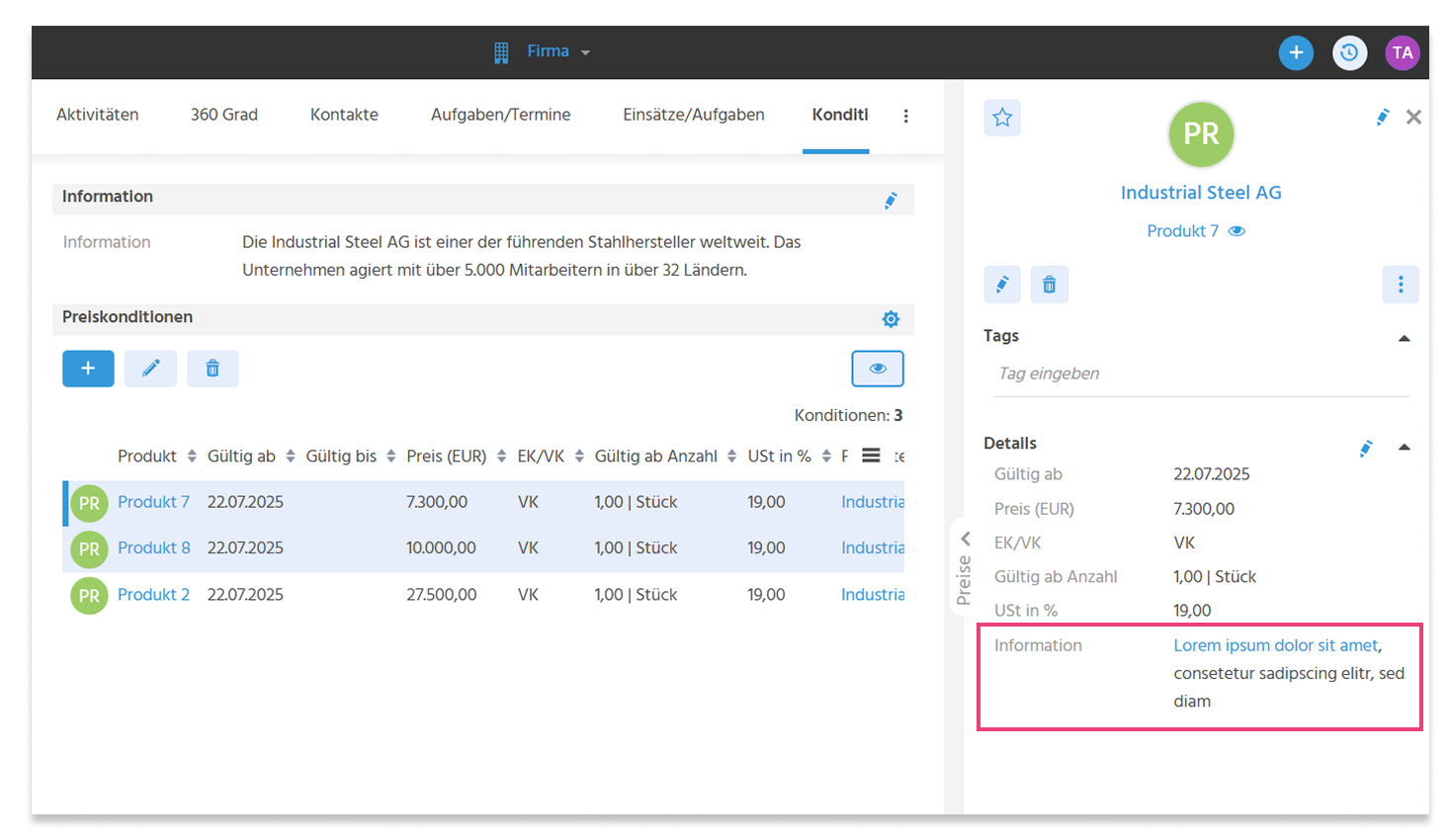Image resolution: width=1449 pixels, height=840 pixels.
Task: Click the Tag eingeben input field
Action: pos(1201,374)
